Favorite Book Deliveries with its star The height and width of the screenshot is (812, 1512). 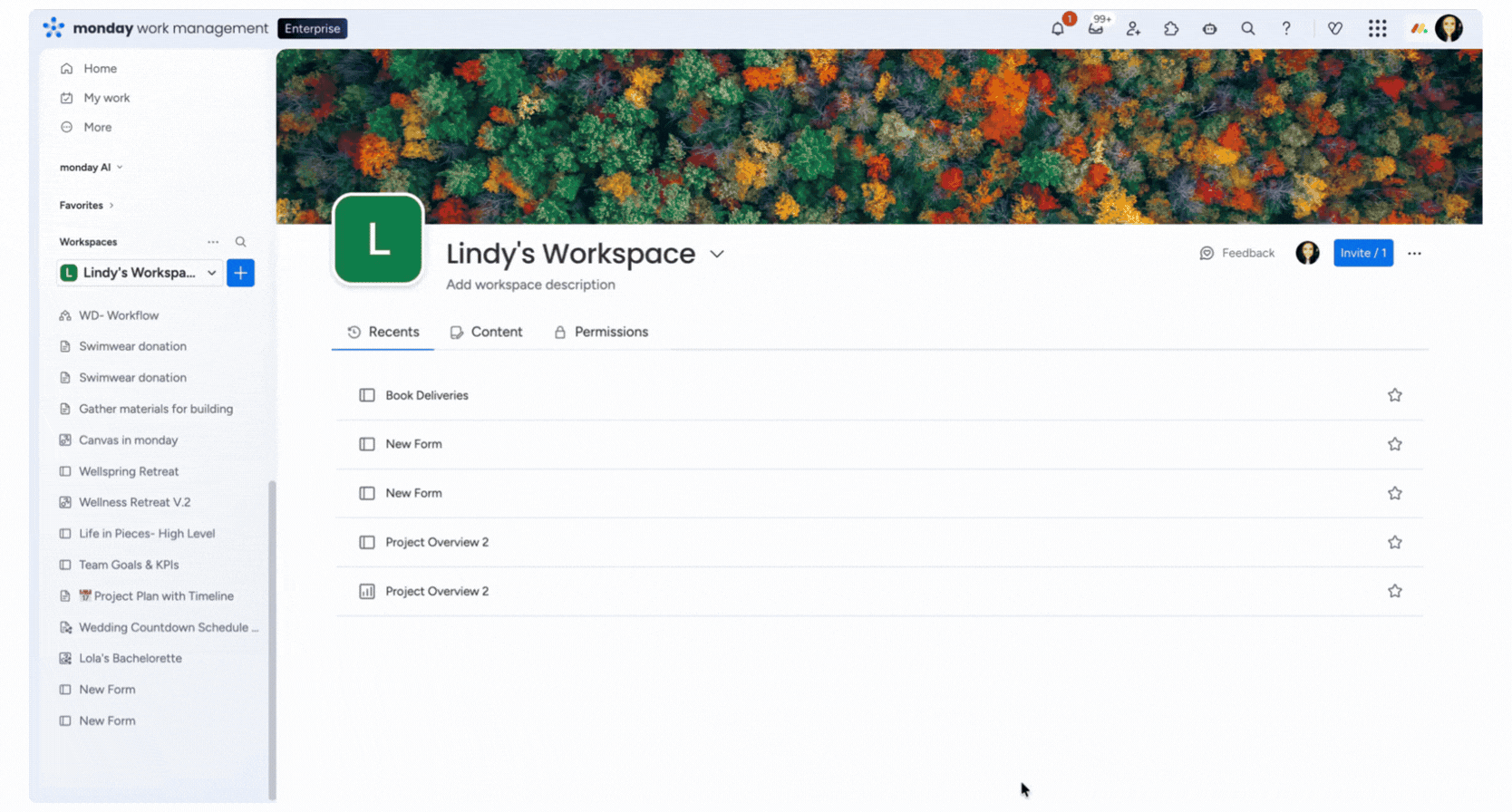1394,395
